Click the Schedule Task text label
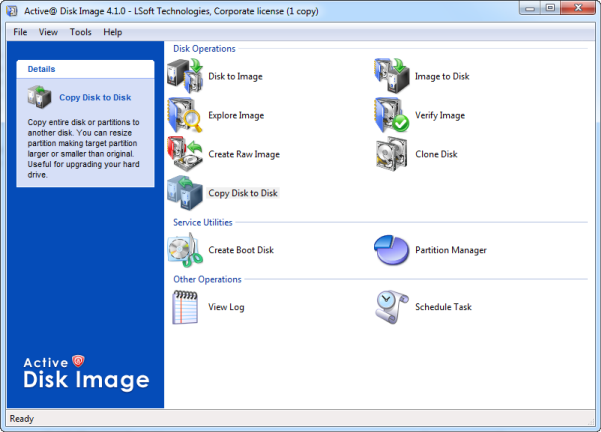The height and width of the screenshot is (432, 601). click(x=443, y=307)
